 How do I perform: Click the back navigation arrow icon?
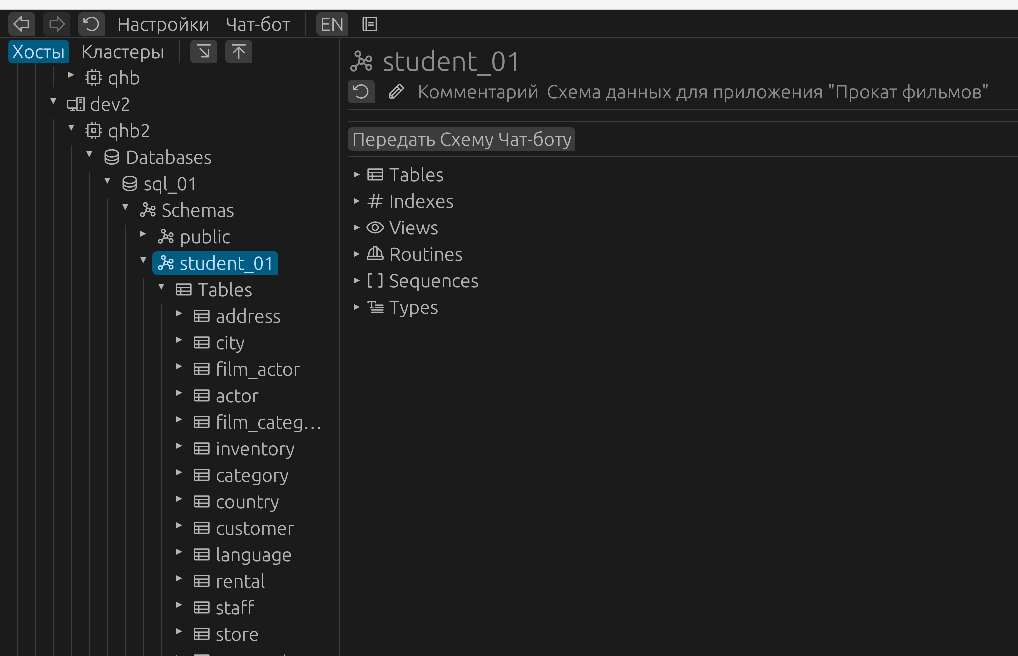(x=21, y=24)
